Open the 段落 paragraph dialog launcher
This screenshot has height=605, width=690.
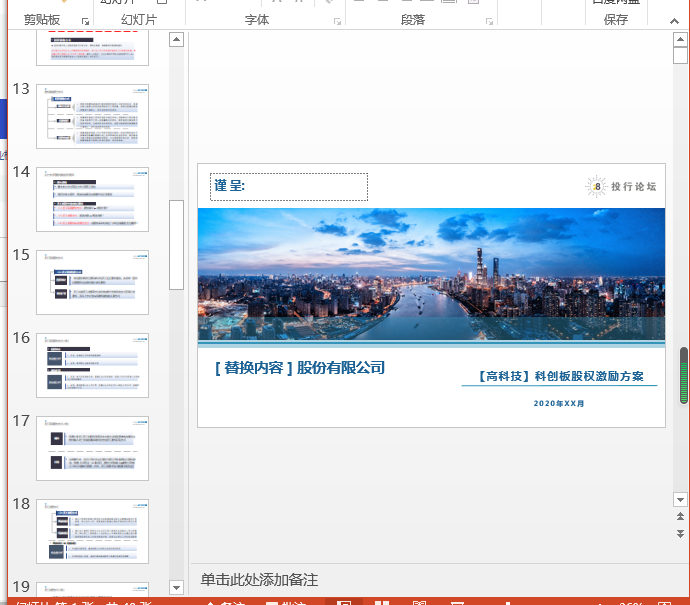[489, 22]
